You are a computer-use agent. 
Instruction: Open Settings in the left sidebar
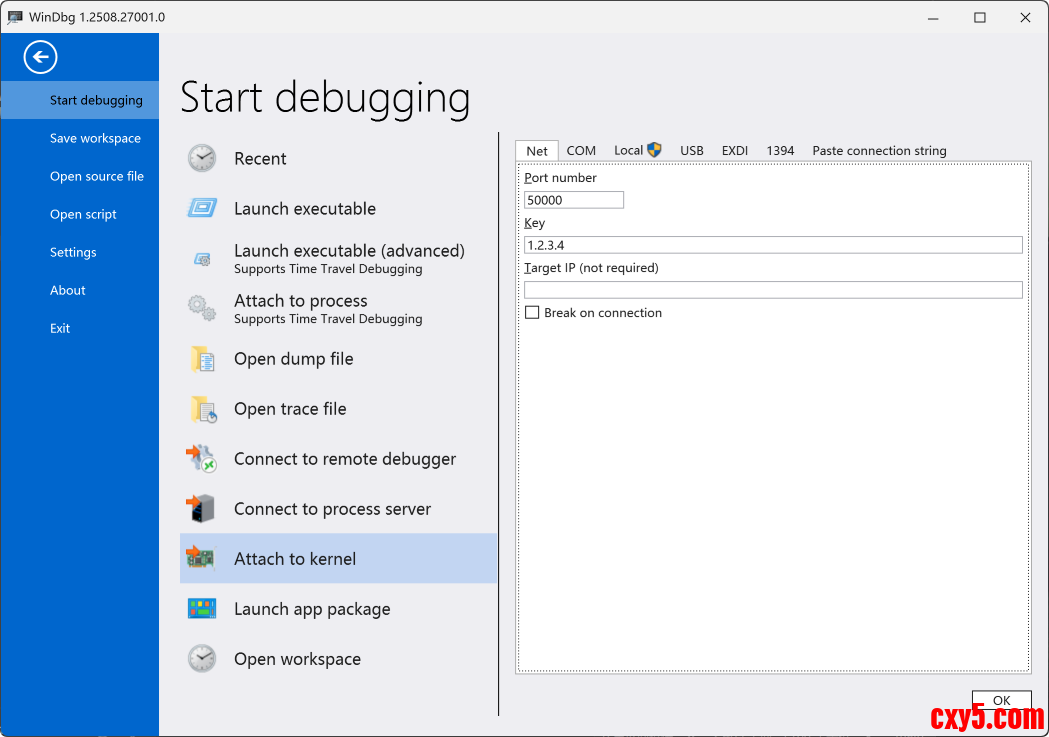pyautogui.click(x=73, y=252)
